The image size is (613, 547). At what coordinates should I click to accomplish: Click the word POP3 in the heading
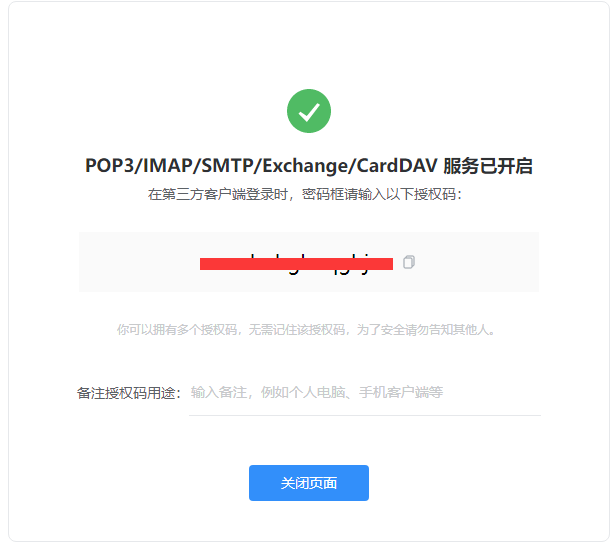(x=109, y=166)
